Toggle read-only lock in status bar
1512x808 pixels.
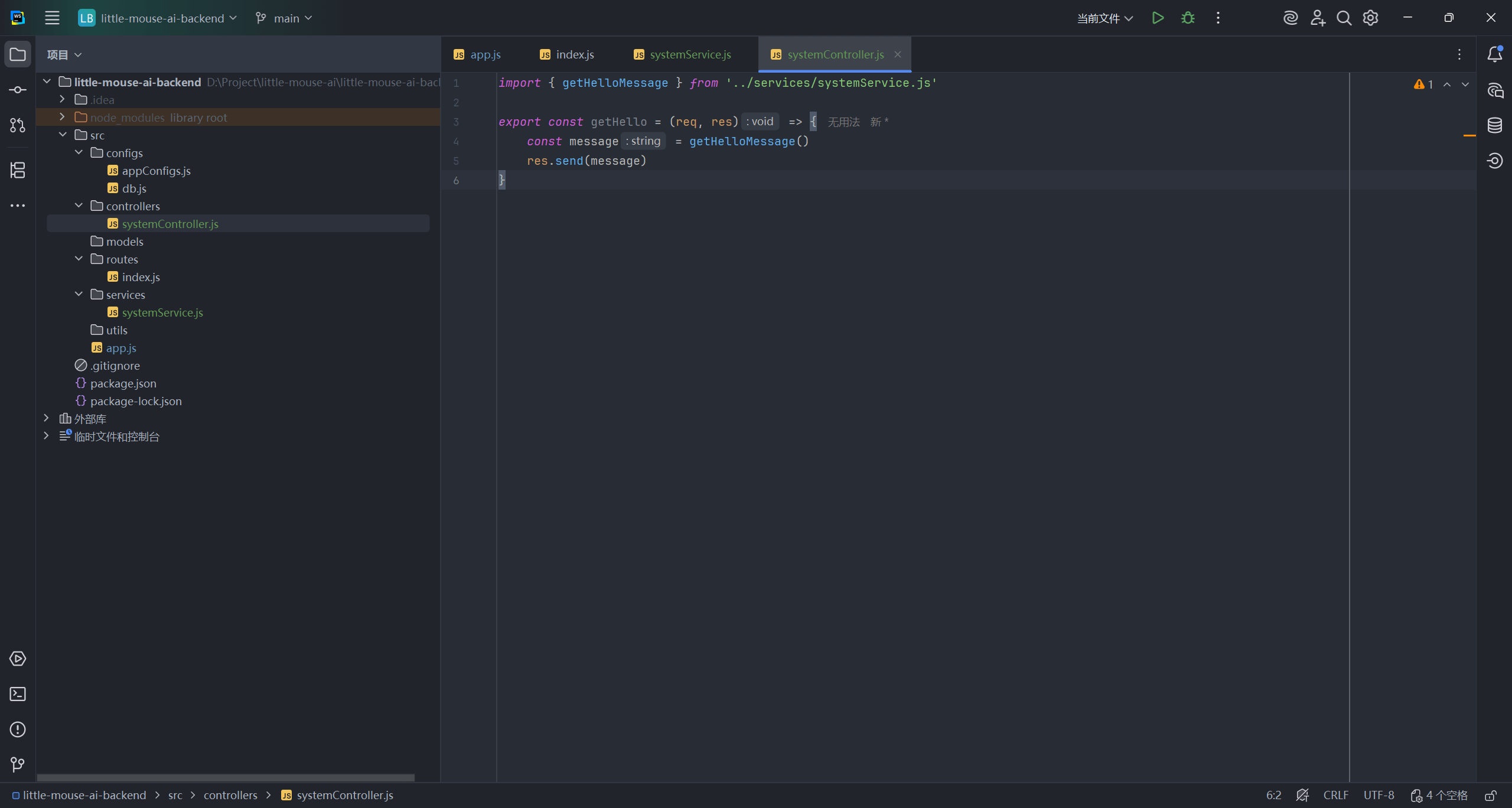[1491, 796]
